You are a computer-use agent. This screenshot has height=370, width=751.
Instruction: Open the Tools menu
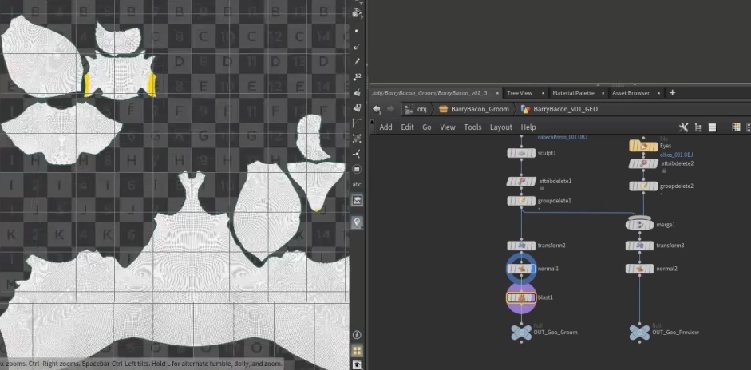(x=472, y=127)
